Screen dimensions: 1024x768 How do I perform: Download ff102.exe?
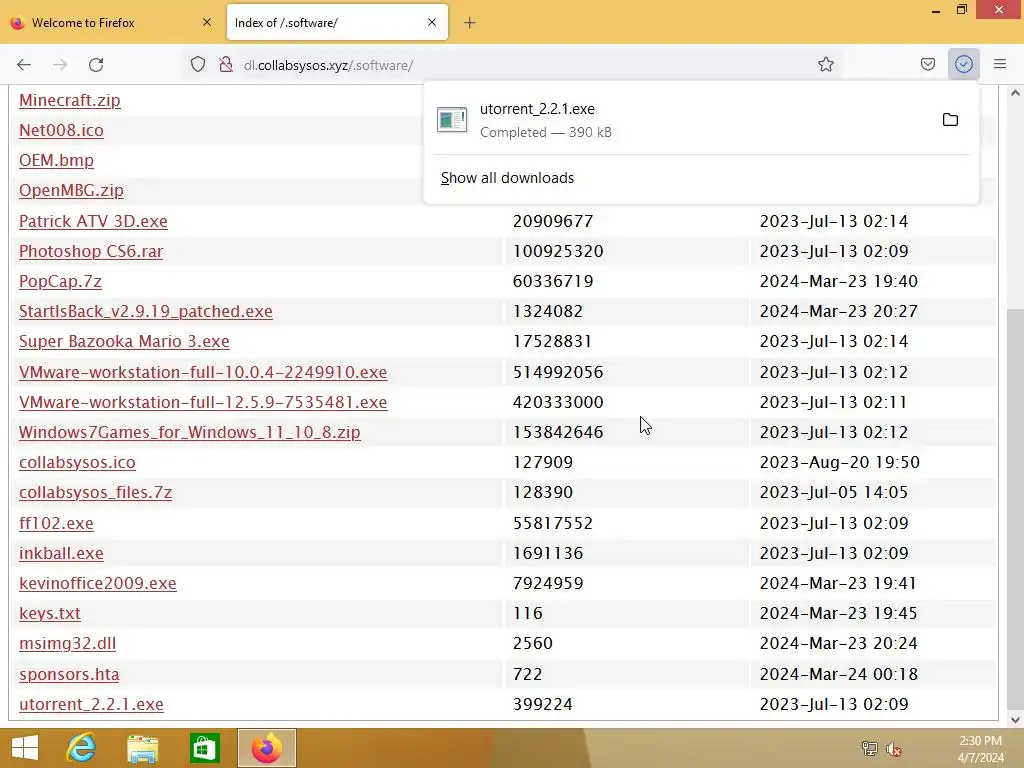(x=56, y=523)
